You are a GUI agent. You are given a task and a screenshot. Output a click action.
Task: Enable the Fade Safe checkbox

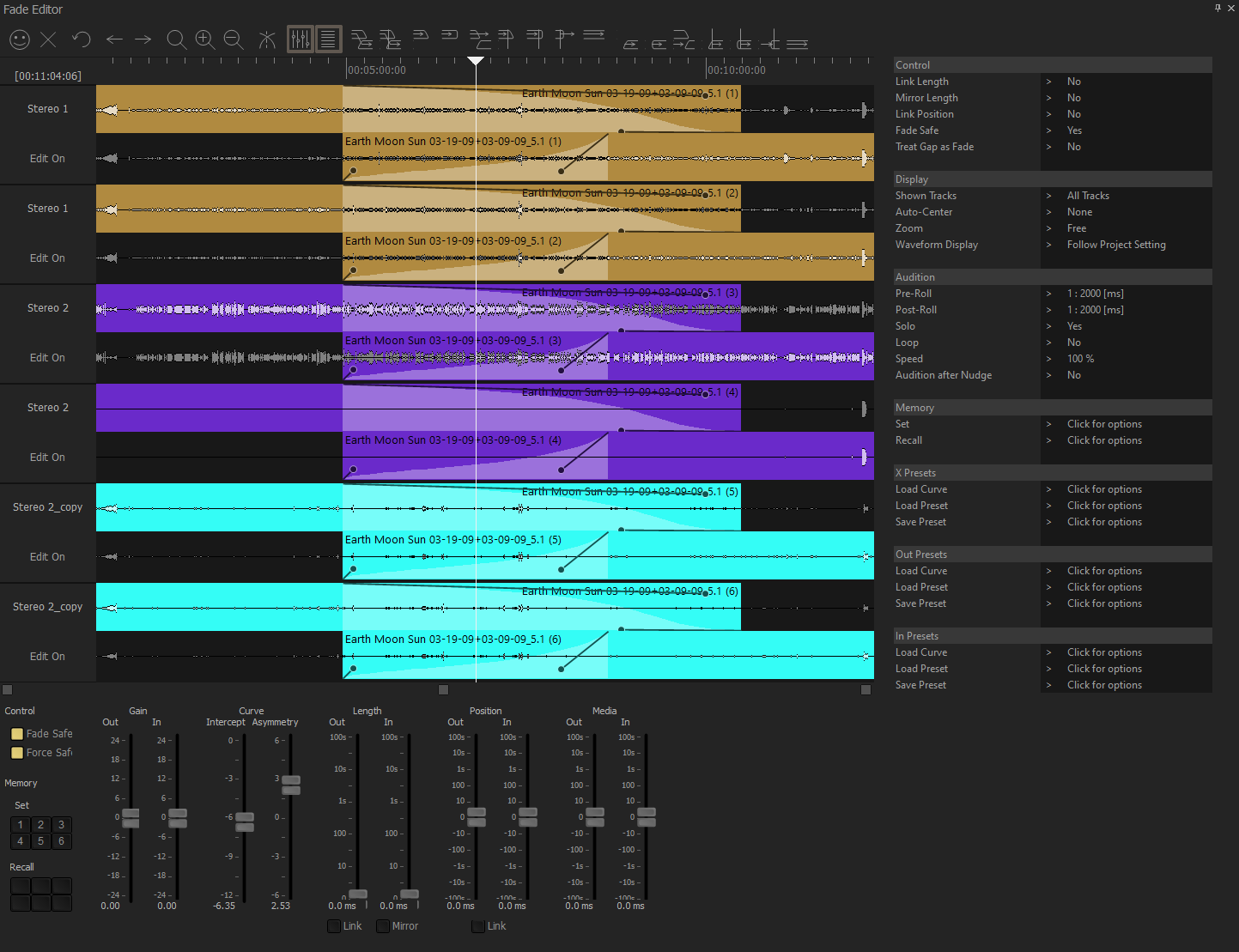point(17,734)
